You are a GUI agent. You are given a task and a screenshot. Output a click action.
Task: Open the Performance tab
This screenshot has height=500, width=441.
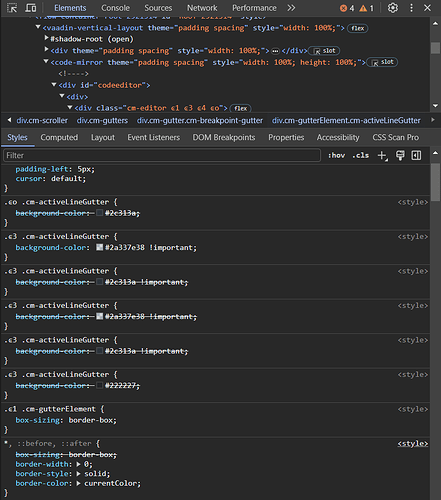coord(254,8)
